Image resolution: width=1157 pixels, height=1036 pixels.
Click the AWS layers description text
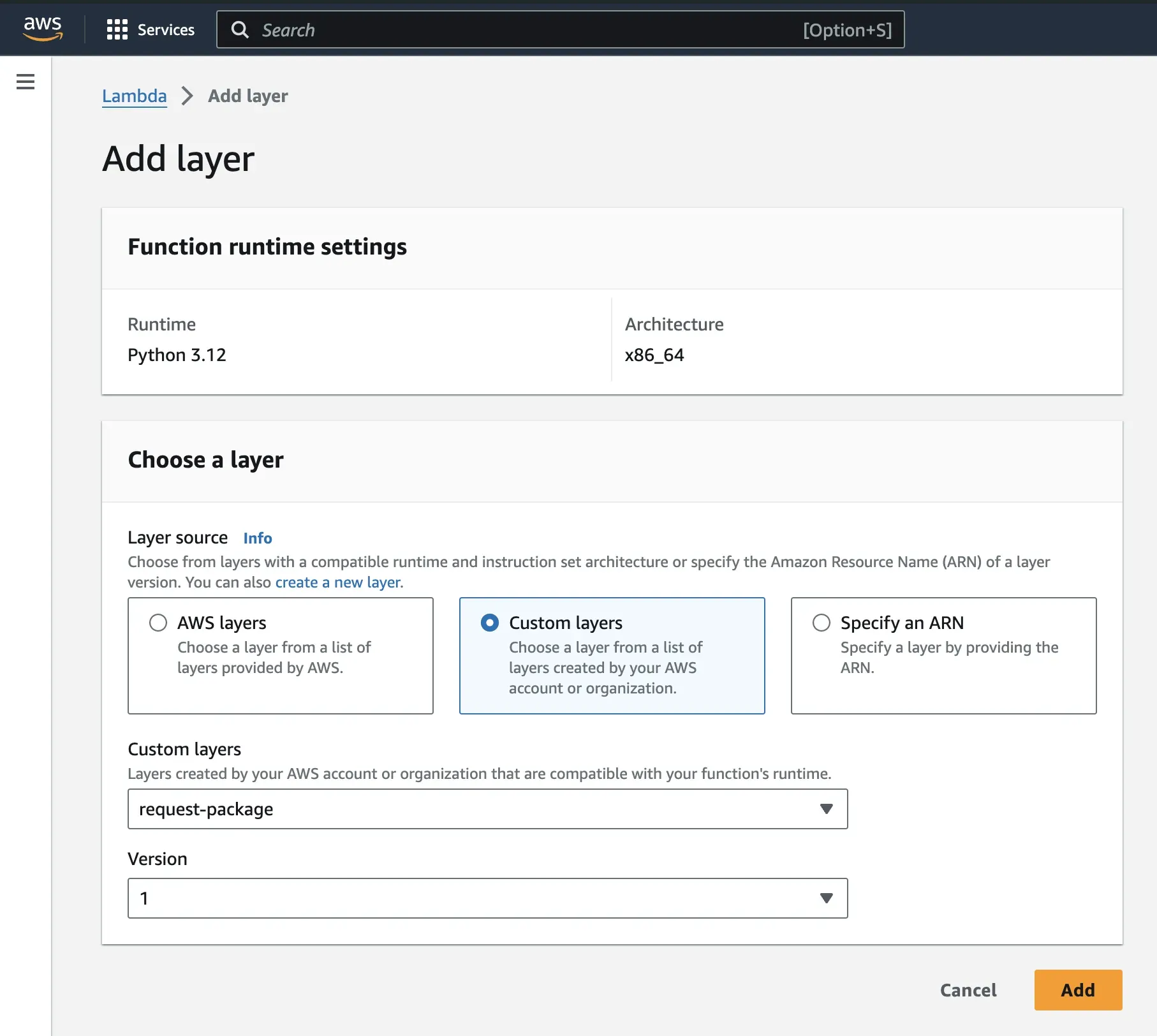[274, 657]
